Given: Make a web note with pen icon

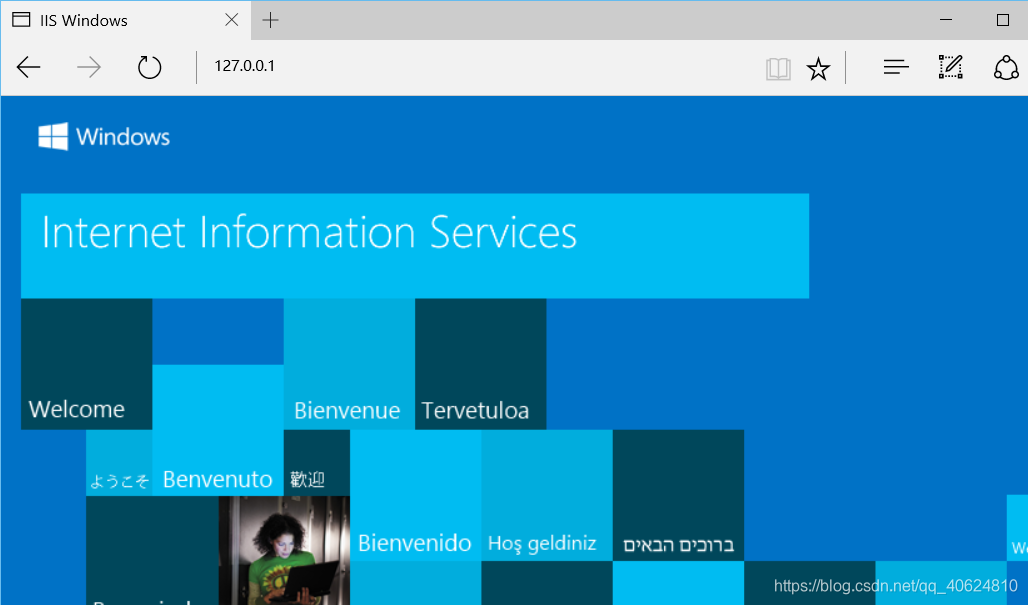Looking at the screenshot, I should pyautogui.click(x=950, y=67).
